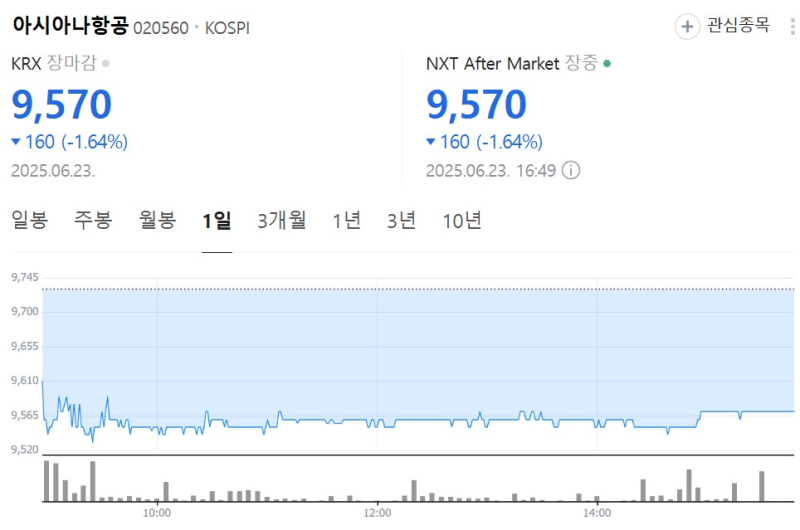Image resolution: width=800 pixels, height=530 pixels.
Task: Switch to the 월봉 monthly candle tab
Action: (x=157, y=220)
